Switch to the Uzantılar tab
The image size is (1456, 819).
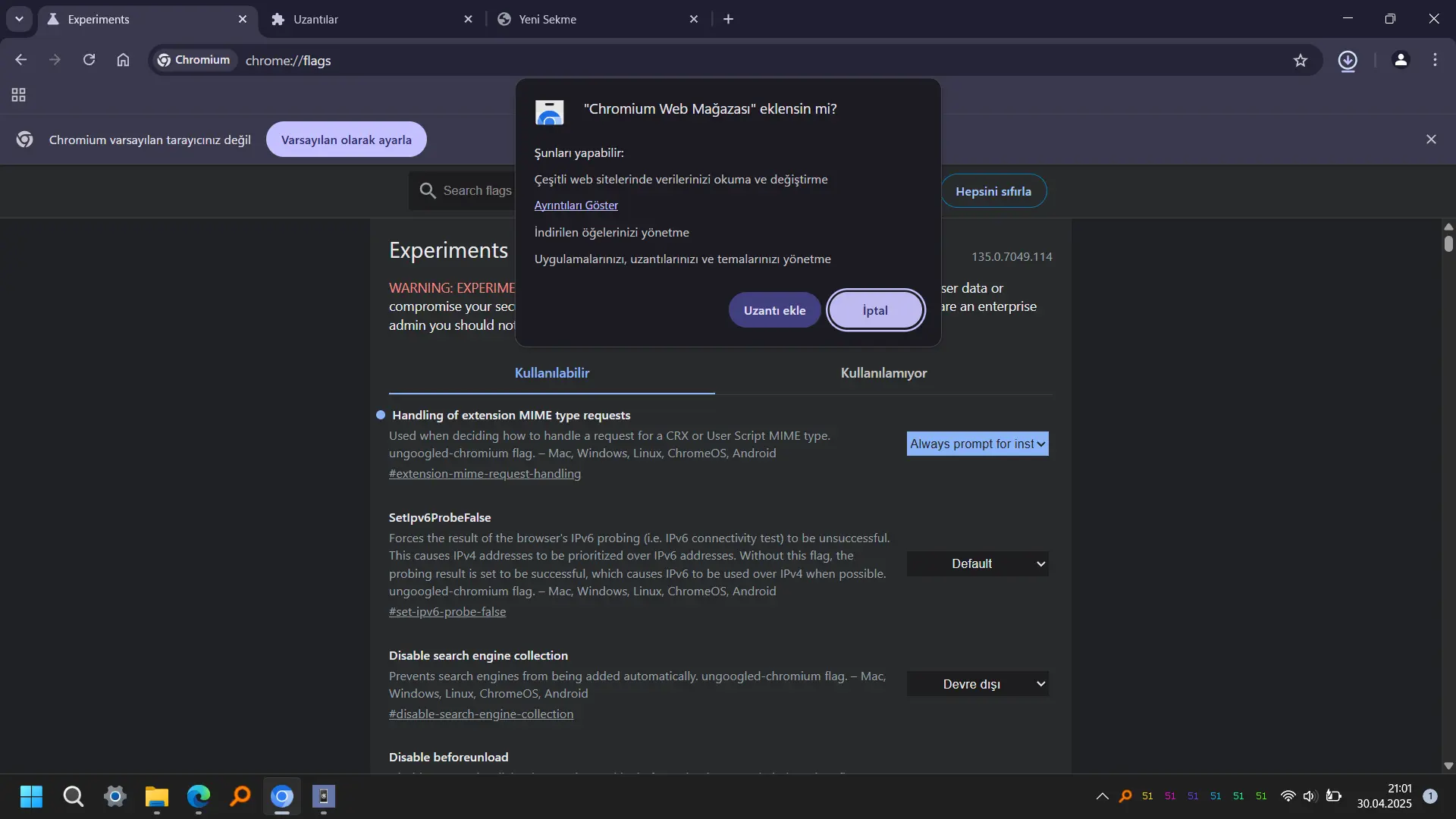tap(372, 19)
